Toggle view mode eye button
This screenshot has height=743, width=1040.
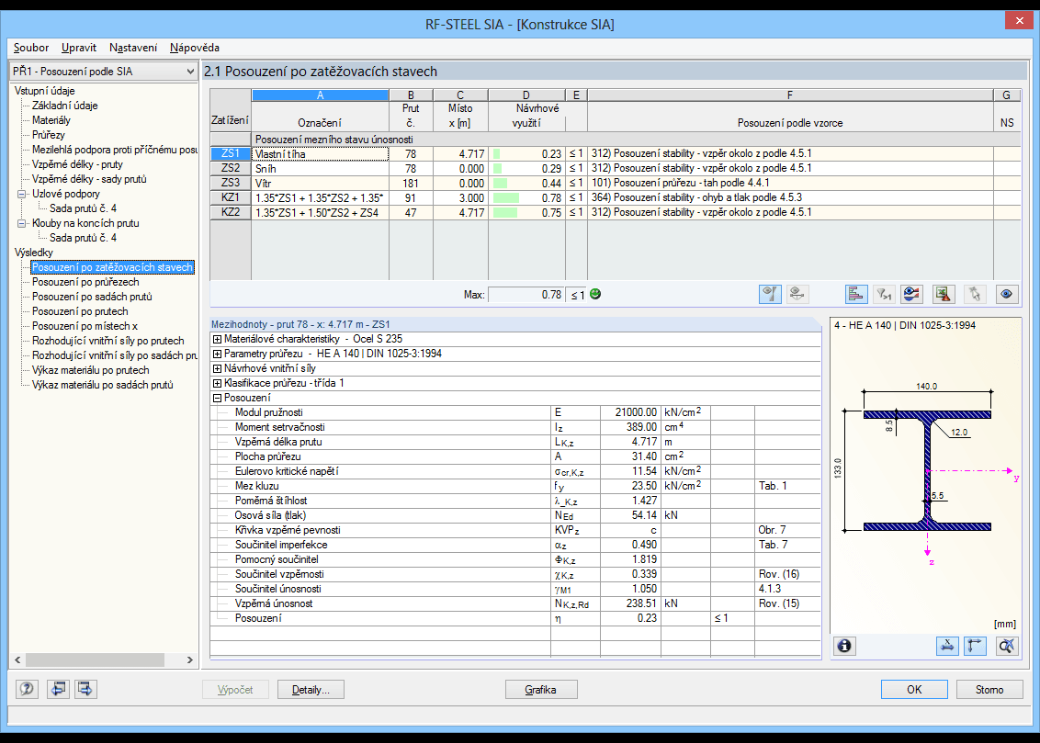point(1006,294)
